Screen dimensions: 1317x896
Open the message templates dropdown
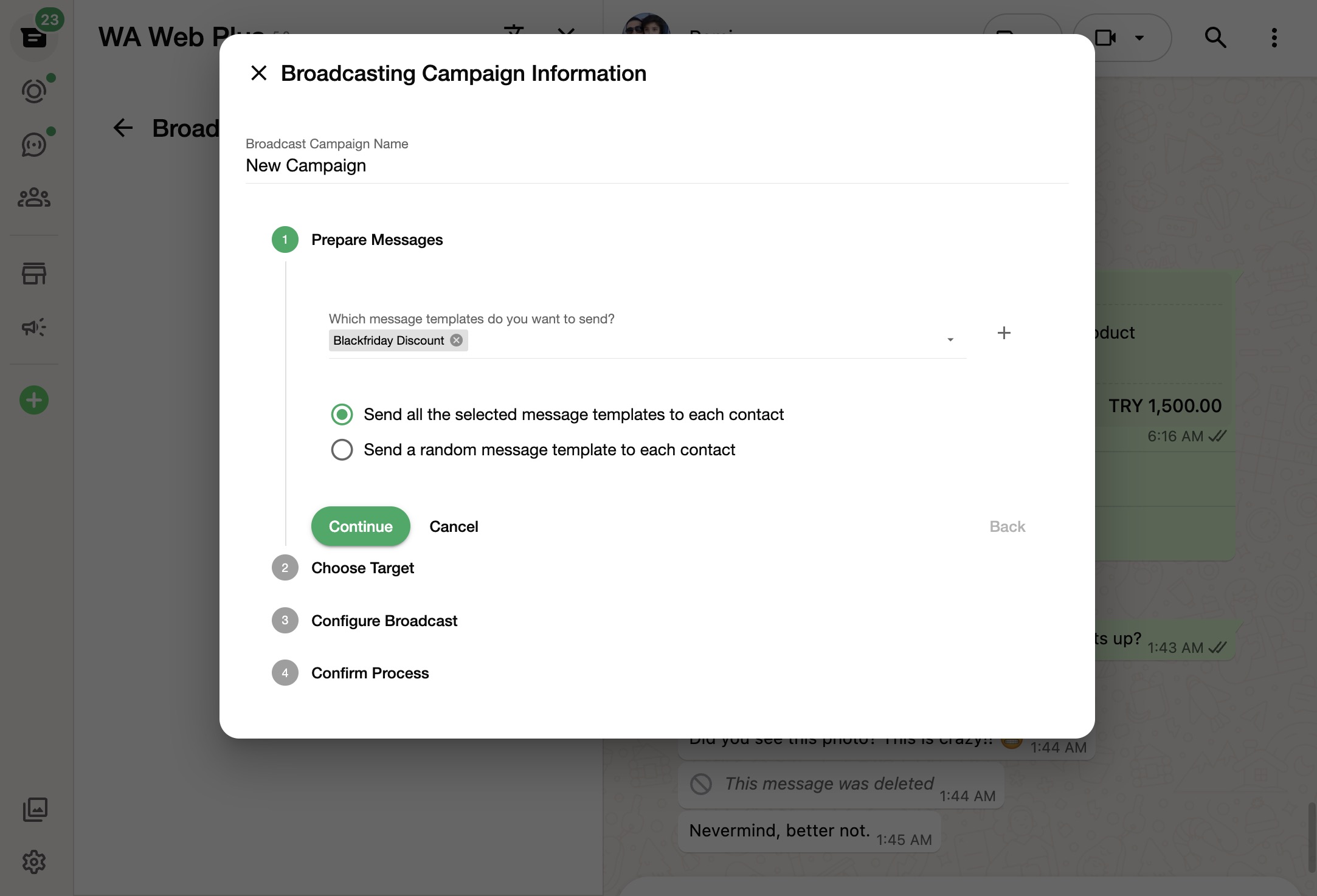(x=949, y=339)
